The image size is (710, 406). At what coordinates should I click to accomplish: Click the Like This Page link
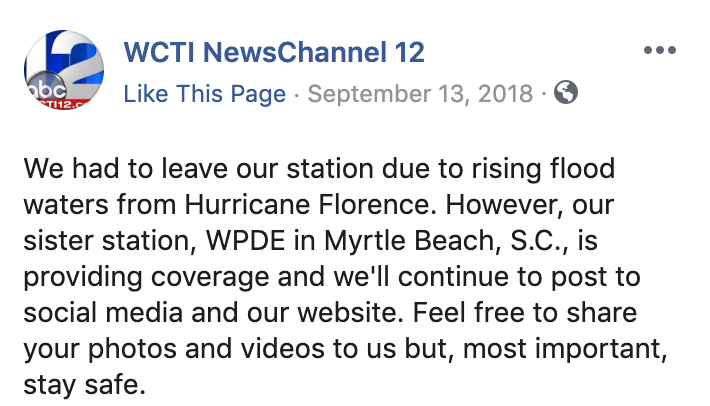point(205,94)
